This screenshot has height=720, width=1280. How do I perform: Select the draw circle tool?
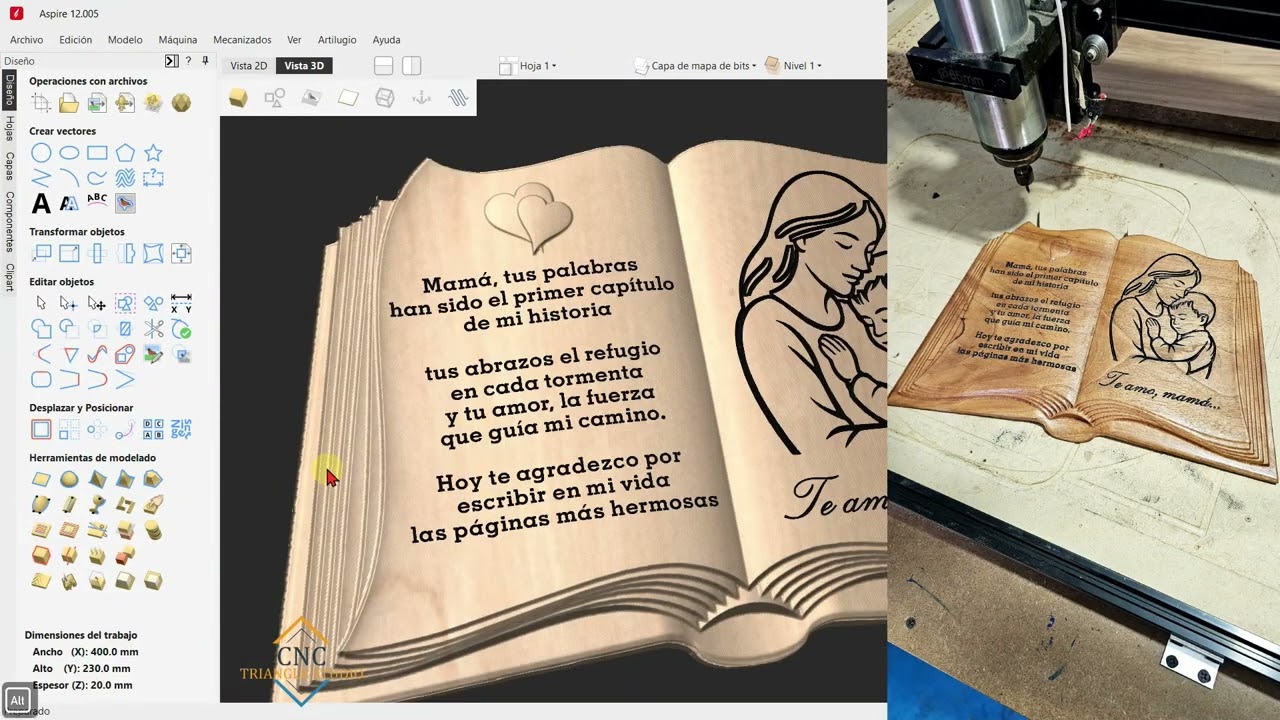41,153
